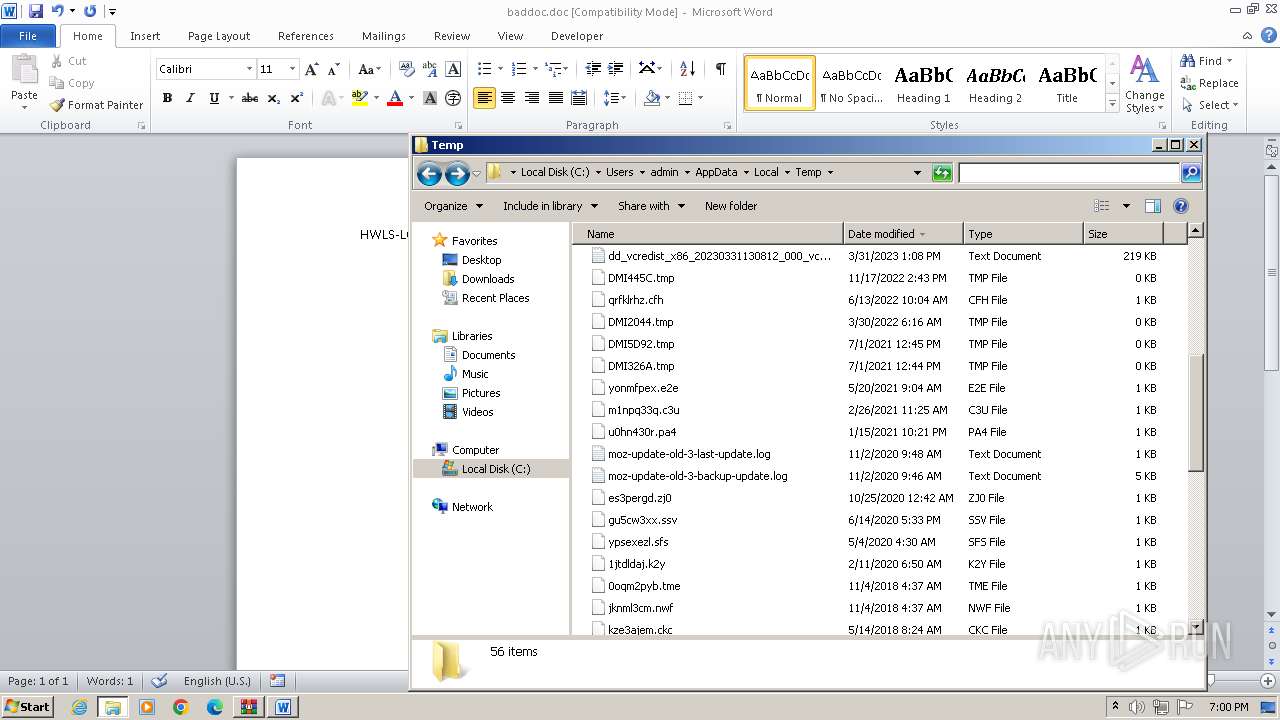Click the spelling check icon in status bar
1280x720 pixels.
pos(158,681)
